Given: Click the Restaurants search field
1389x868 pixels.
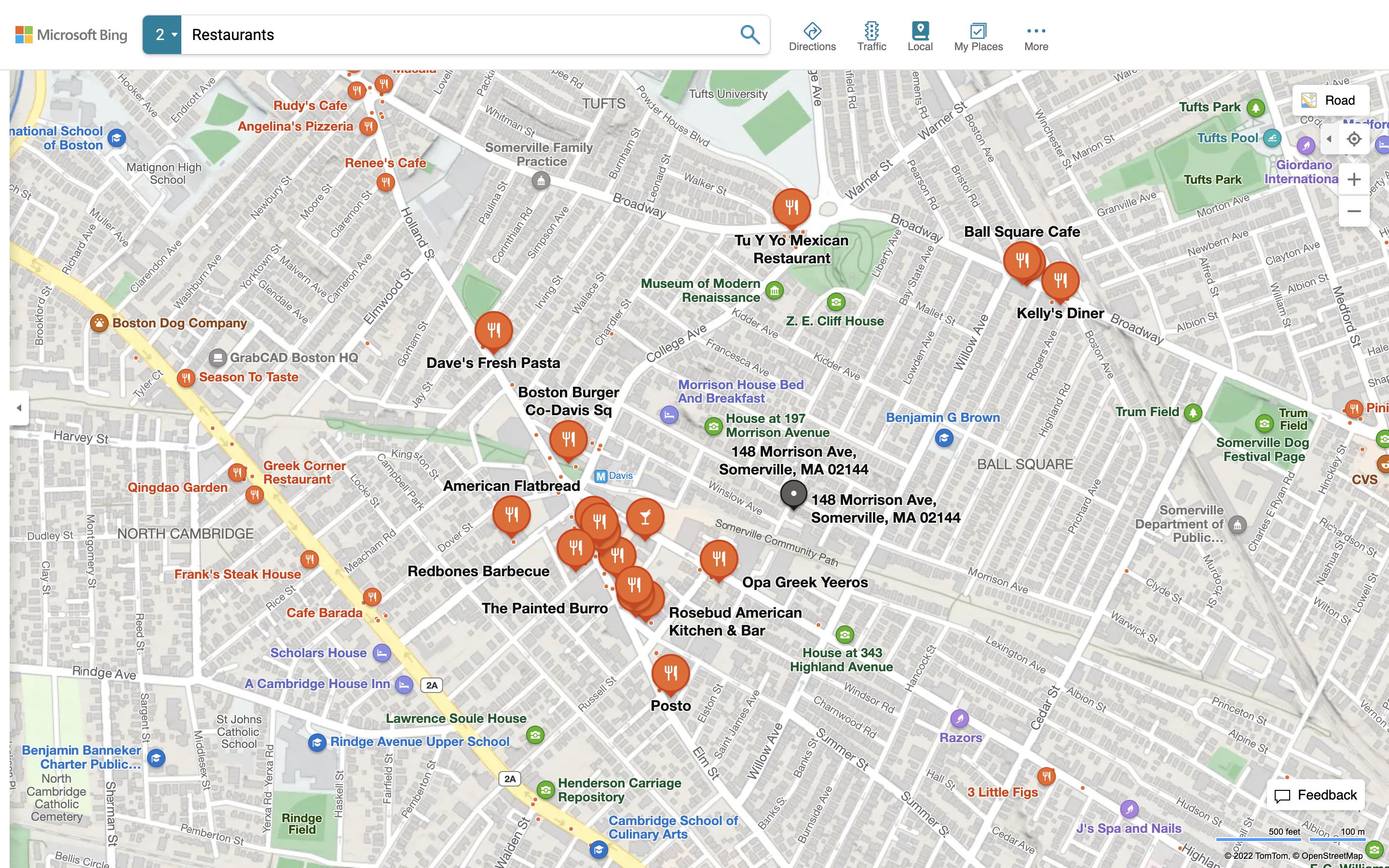Looking at the screenshot, I should (459, 34).
